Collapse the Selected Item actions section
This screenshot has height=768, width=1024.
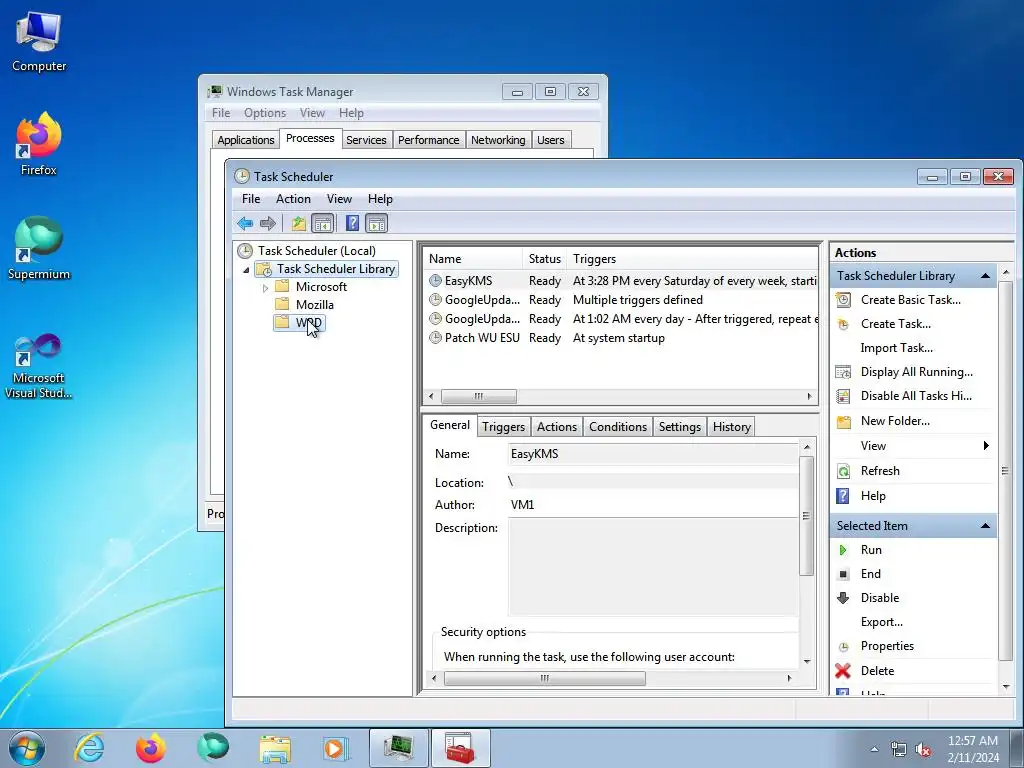pos(985,526)
